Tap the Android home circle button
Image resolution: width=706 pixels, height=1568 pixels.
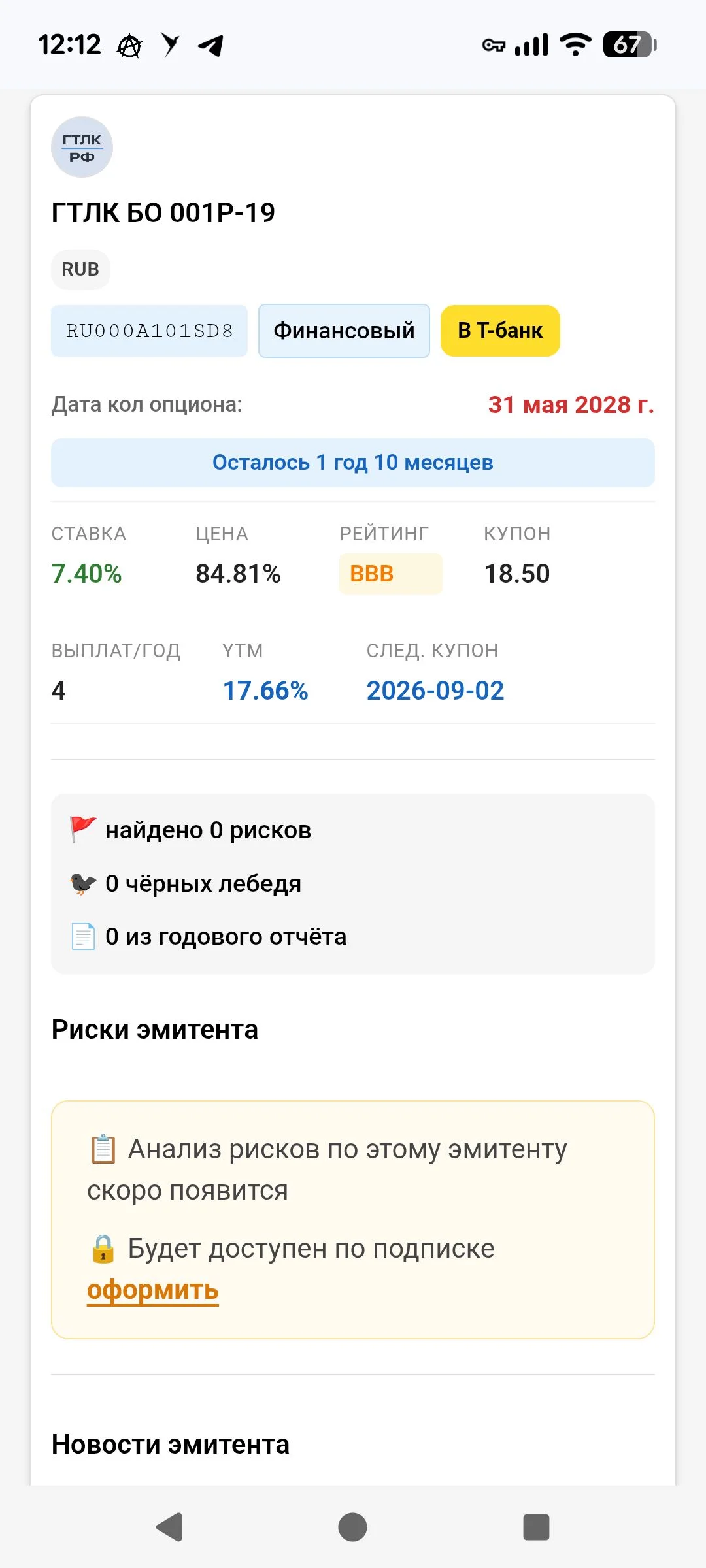[x=352, y=1527]
